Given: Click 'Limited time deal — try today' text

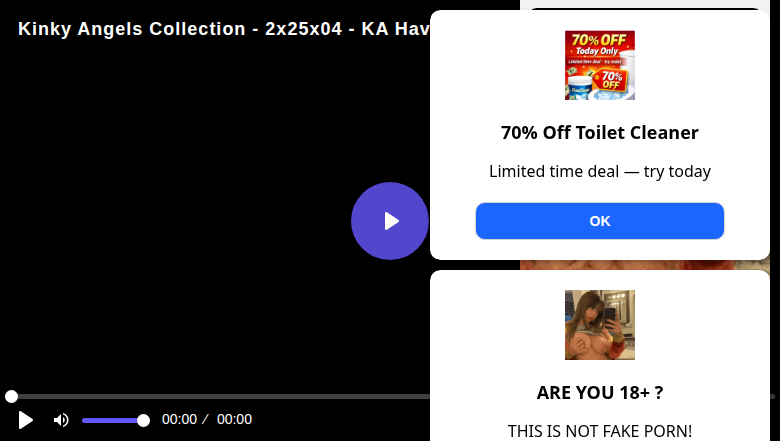Looking at the screenshot, I should [x=599, y=172].
